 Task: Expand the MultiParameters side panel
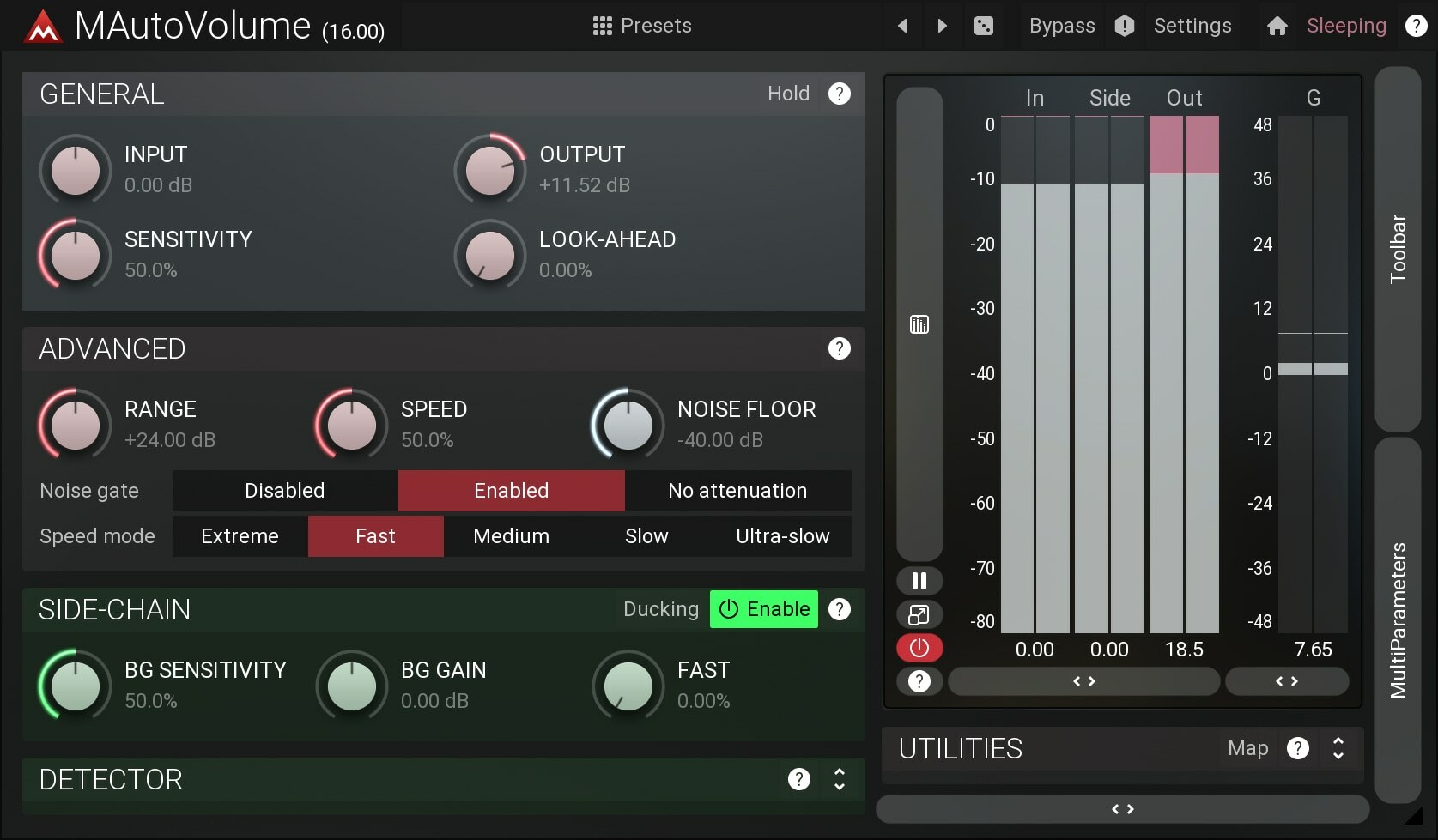(1400, 601)
